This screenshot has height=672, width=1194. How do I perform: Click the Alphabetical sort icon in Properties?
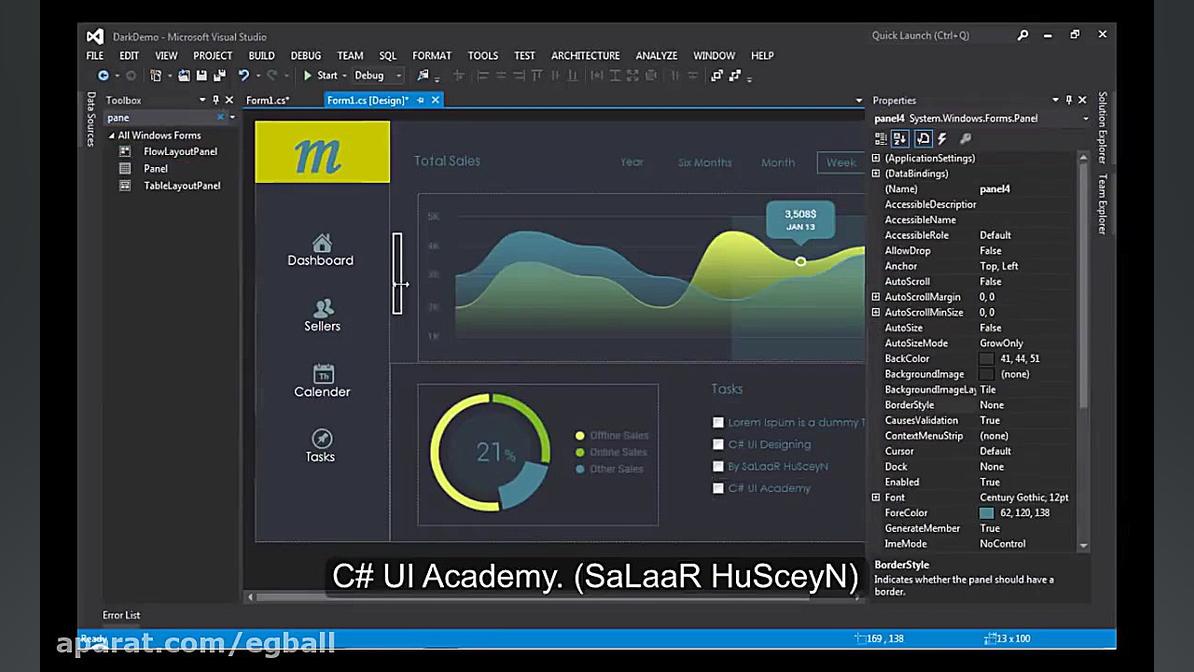coord(900,139)
